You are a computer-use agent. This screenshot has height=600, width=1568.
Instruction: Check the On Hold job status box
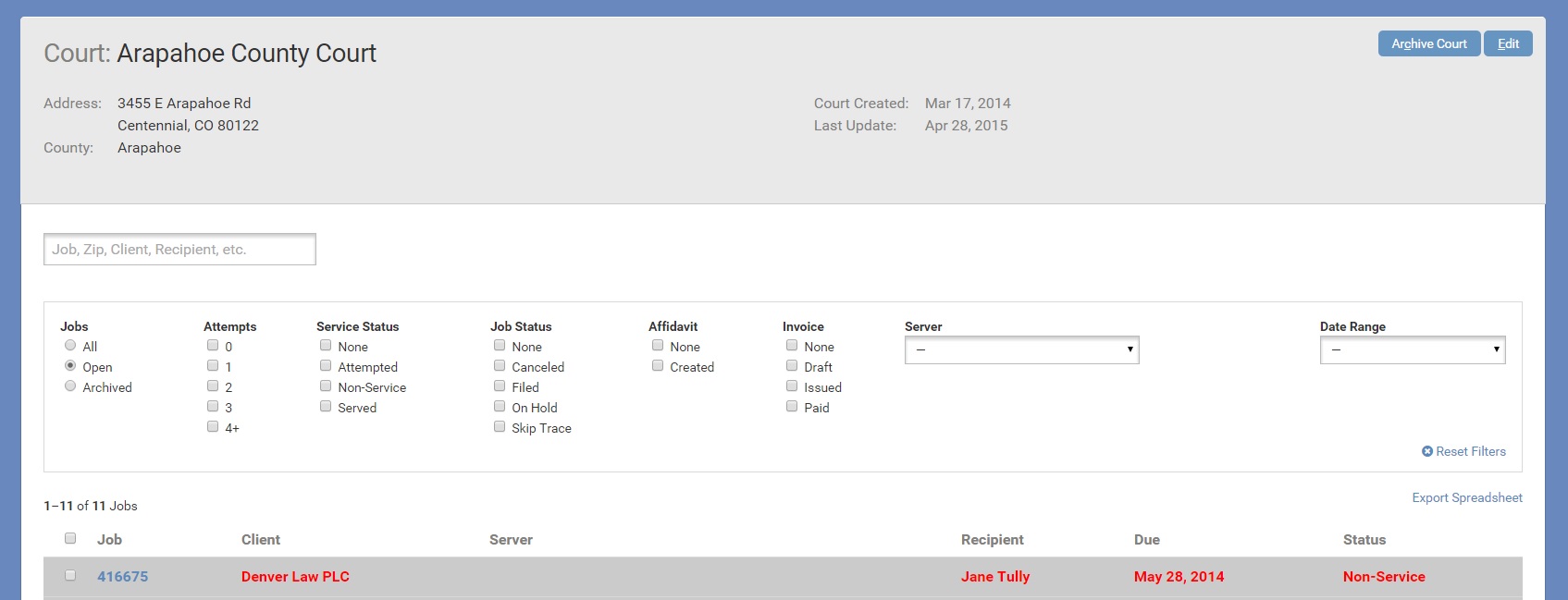(x=500, y=407)
